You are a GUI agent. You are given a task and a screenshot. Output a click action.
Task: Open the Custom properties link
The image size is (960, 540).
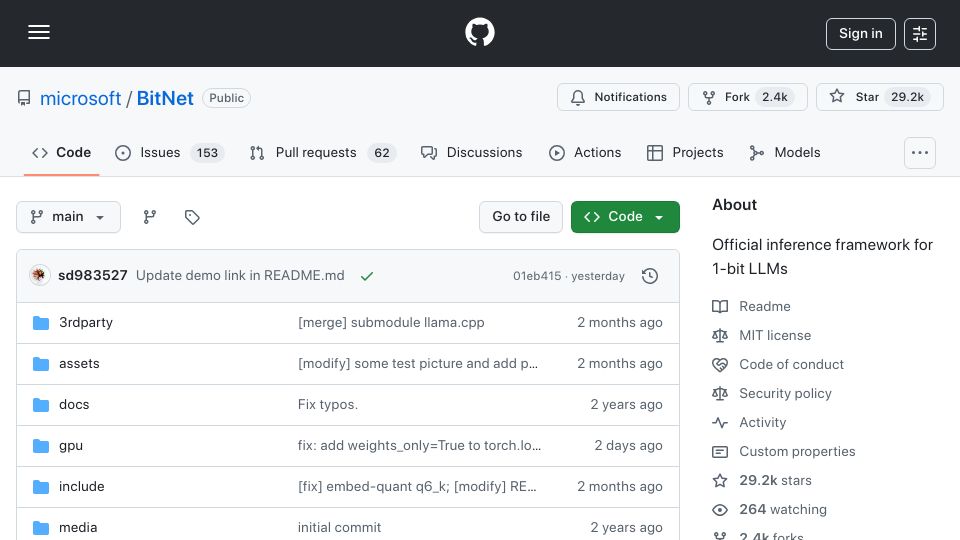click(797, 452)
